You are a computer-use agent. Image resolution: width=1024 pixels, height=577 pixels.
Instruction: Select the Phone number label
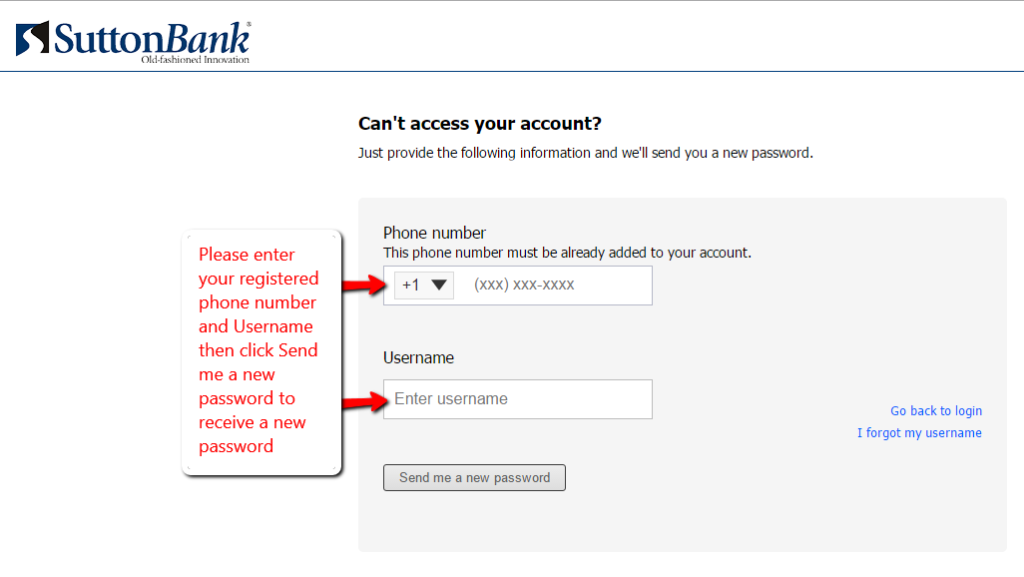(x=433, y=232)
